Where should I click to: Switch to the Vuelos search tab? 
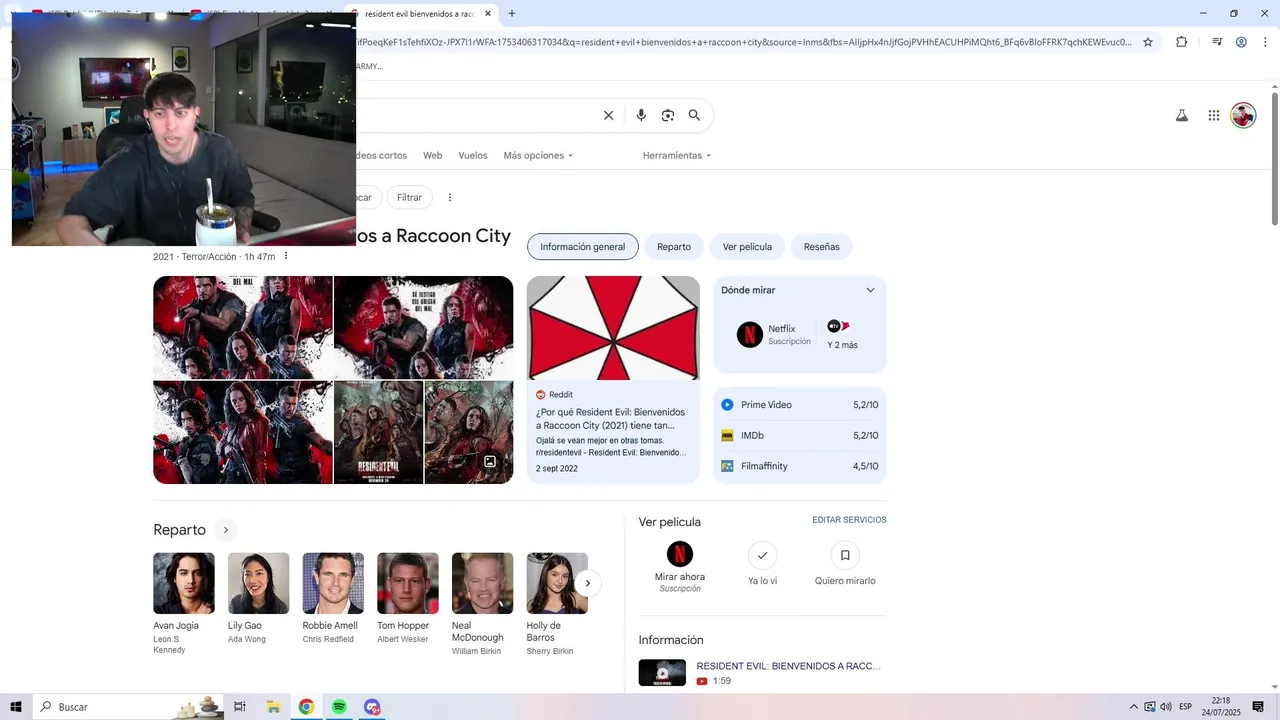click(x=473, y=156)
